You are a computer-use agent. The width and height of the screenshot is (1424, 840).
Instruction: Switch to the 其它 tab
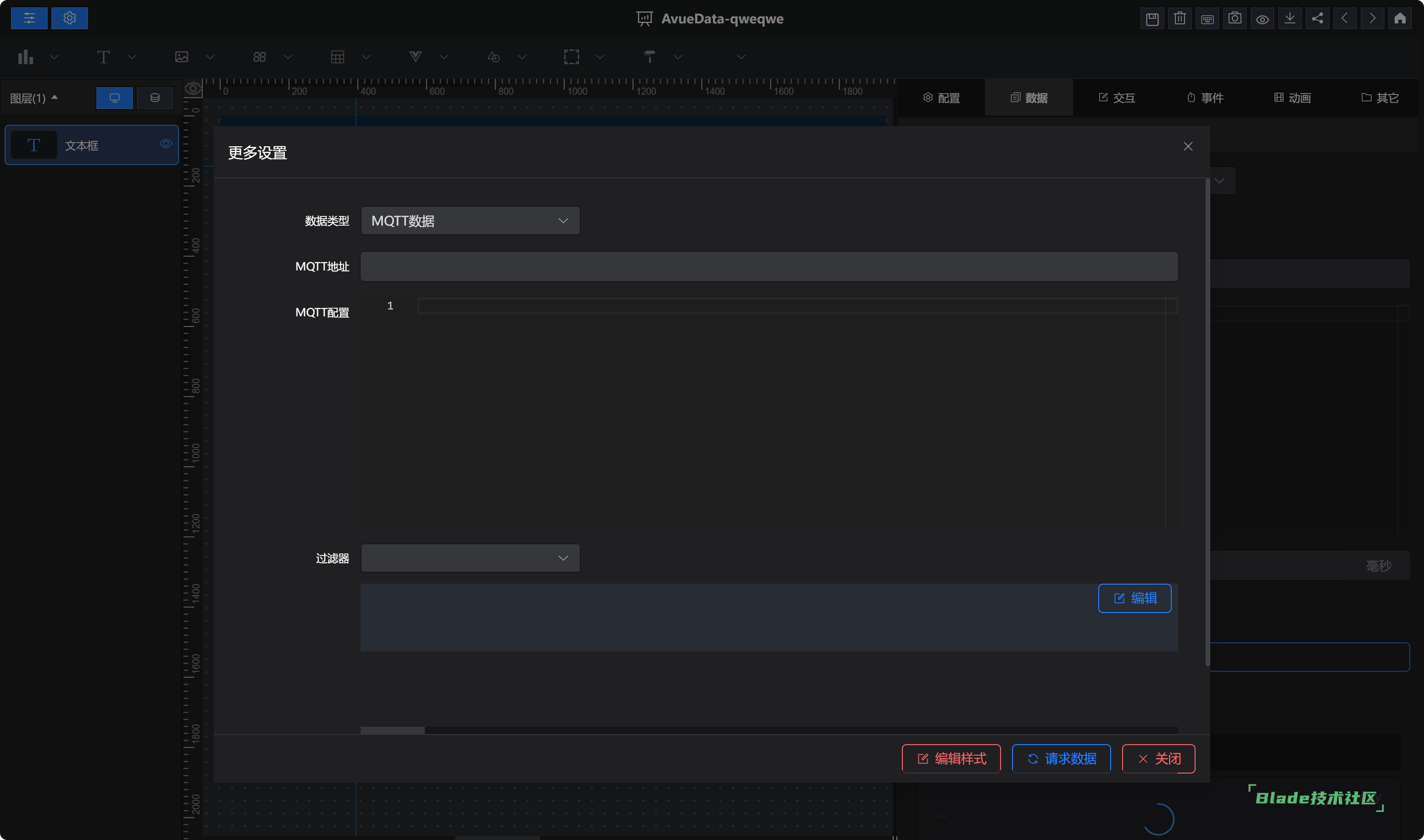point(1380,98)
